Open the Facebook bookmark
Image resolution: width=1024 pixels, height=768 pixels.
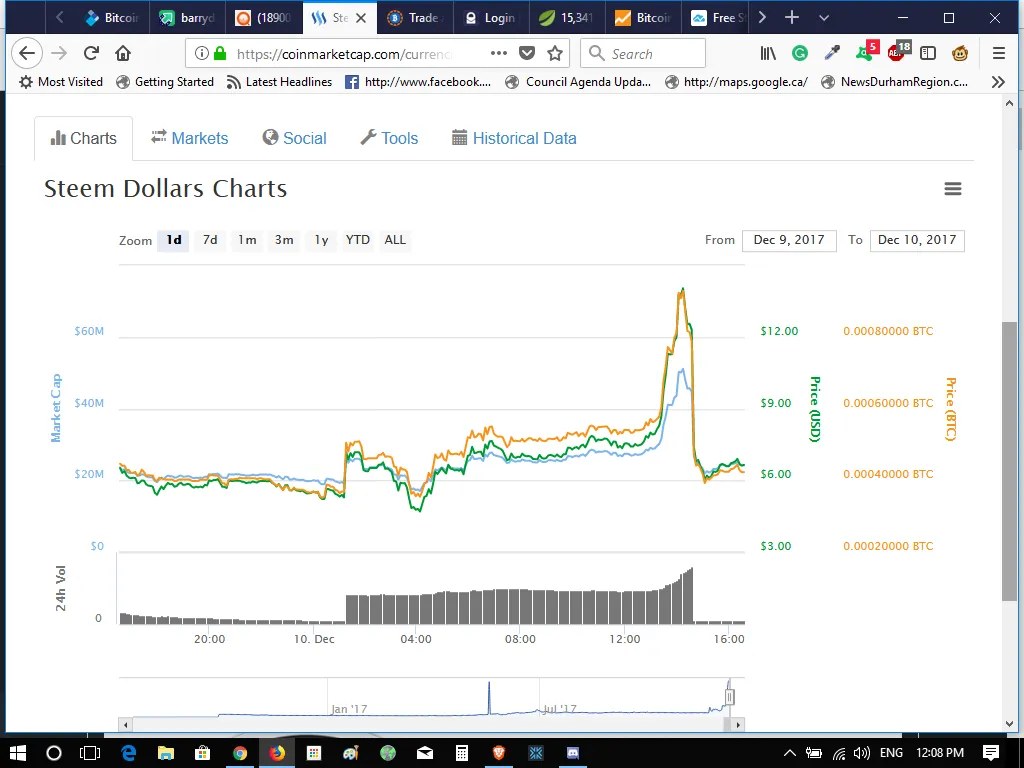tap(418, 82)
